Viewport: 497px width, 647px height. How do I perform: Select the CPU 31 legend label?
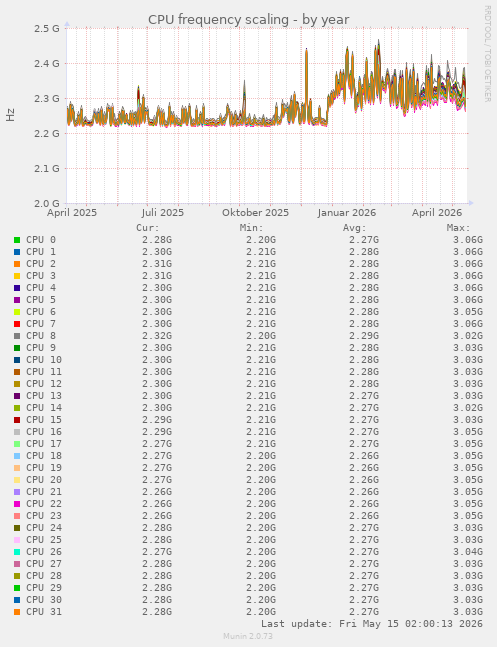(x=44, y=611)
